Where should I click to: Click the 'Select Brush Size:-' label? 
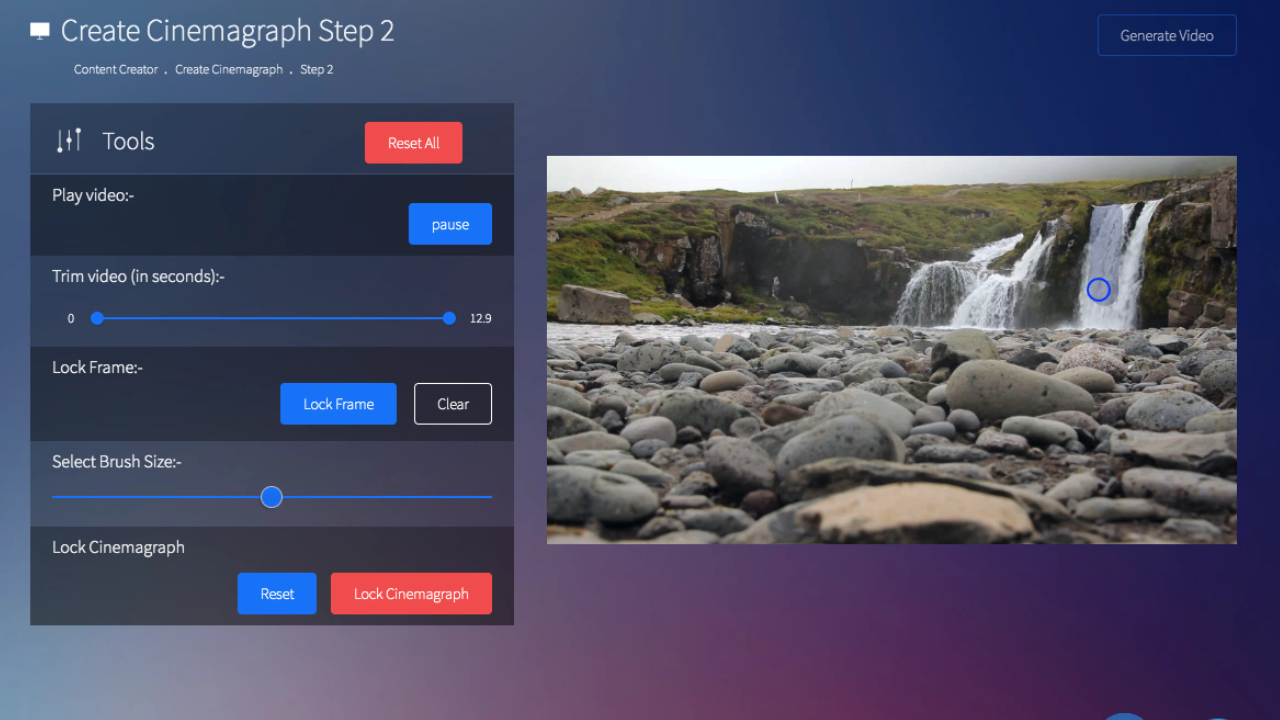(x=117, y=462)
